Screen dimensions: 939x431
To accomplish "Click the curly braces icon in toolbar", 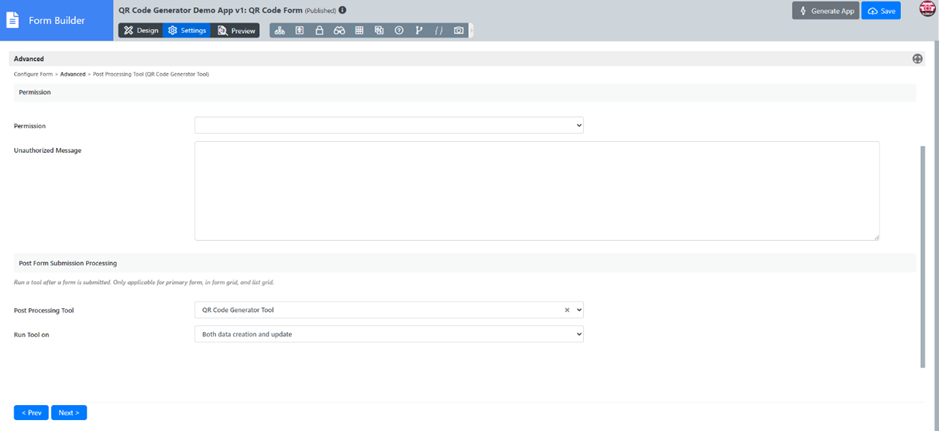I will pos(439,31).
